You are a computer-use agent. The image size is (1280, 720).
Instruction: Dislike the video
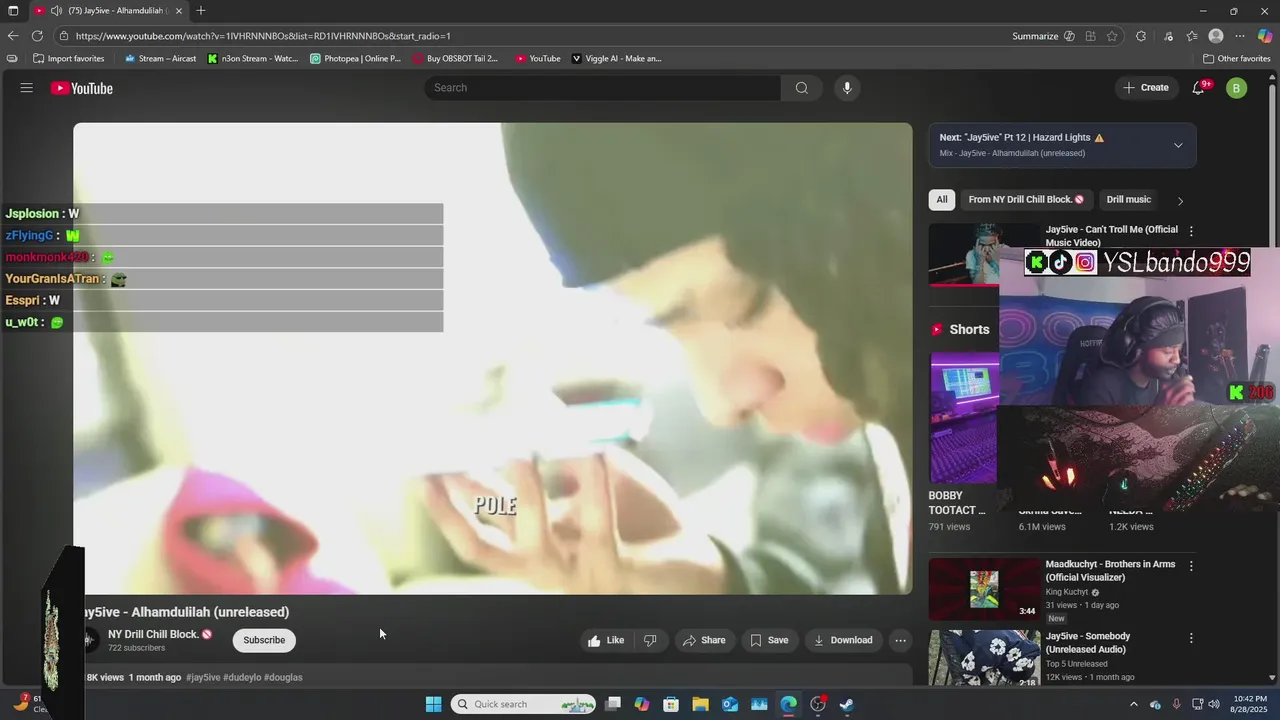click(x=650, y=640)
